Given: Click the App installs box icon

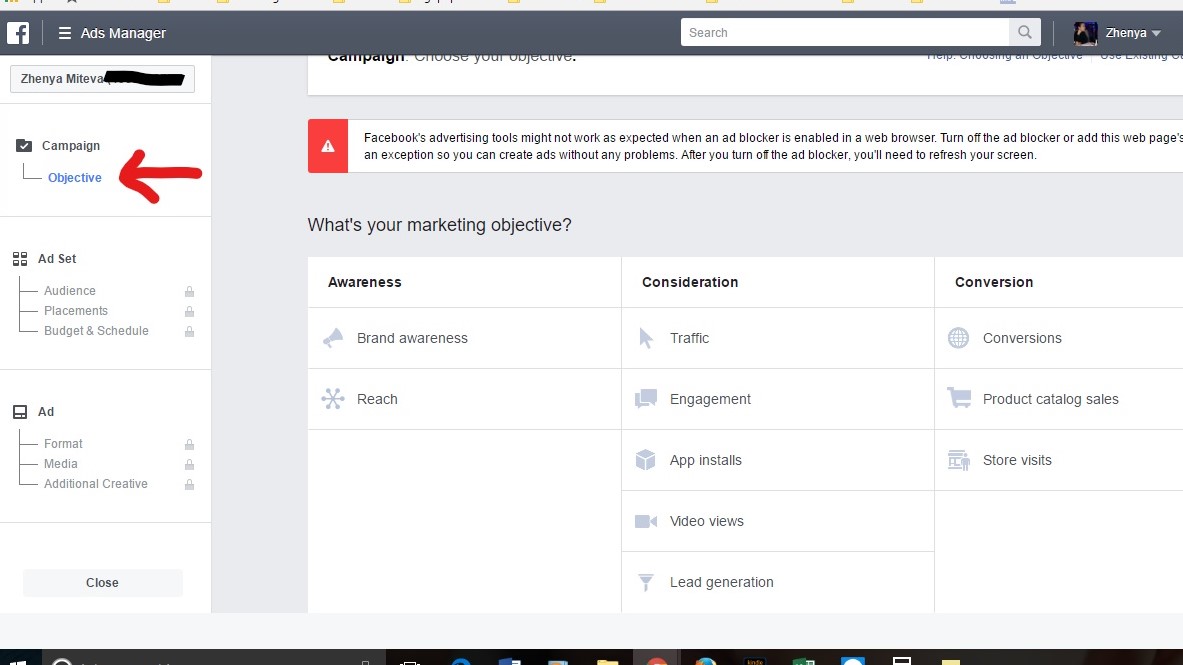Looking at the screenshot, I should point(646,460).
